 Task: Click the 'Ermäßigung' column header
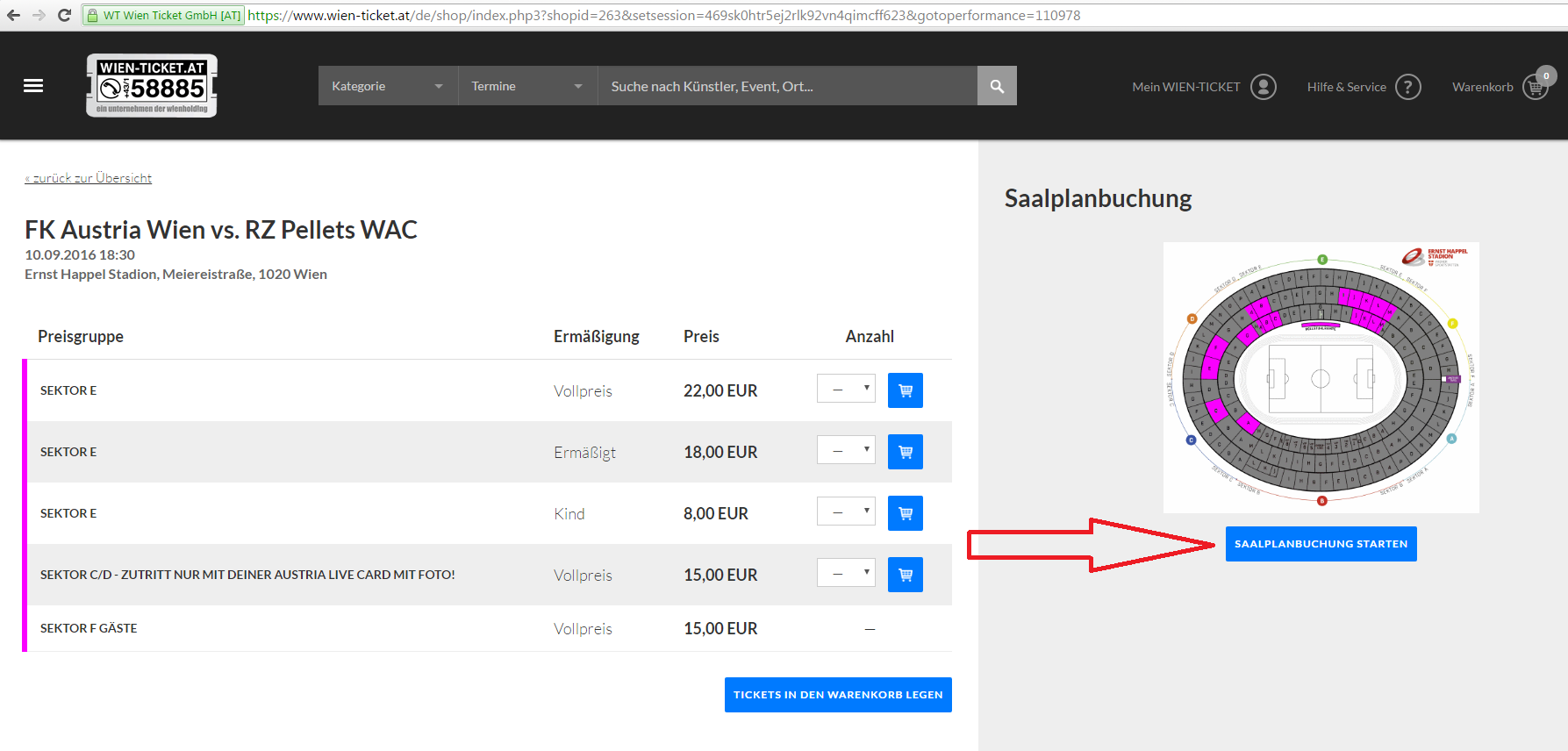tap(597, 337)
